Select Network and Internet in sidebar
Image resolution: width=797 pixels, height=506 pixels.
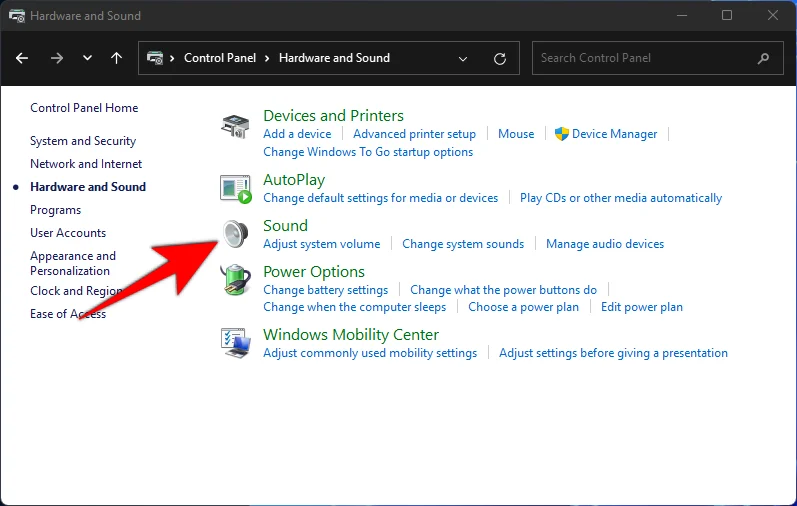(x=86, y=164)
